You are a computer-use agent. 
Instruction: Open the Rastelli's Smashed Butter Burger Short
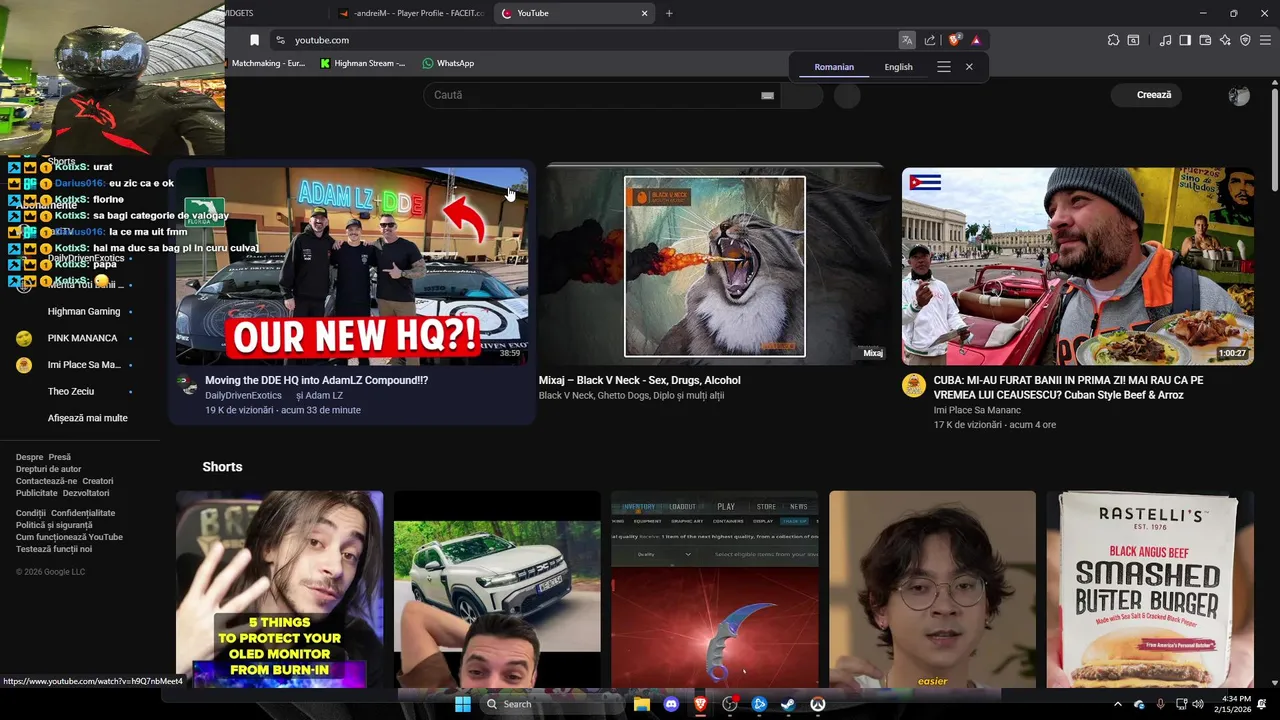(1150, 588)
